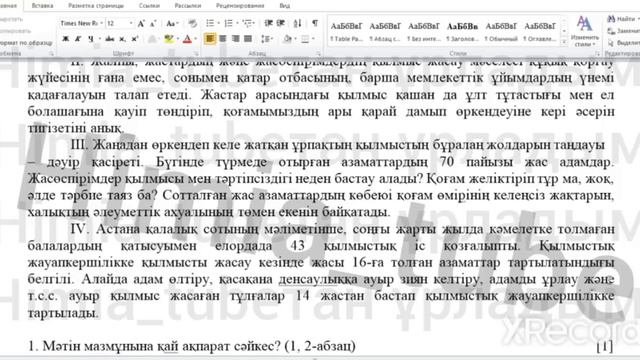The image size is (640, 360).
Task: Toggle italic (К) formatting
Action: [x=78, y=39]
